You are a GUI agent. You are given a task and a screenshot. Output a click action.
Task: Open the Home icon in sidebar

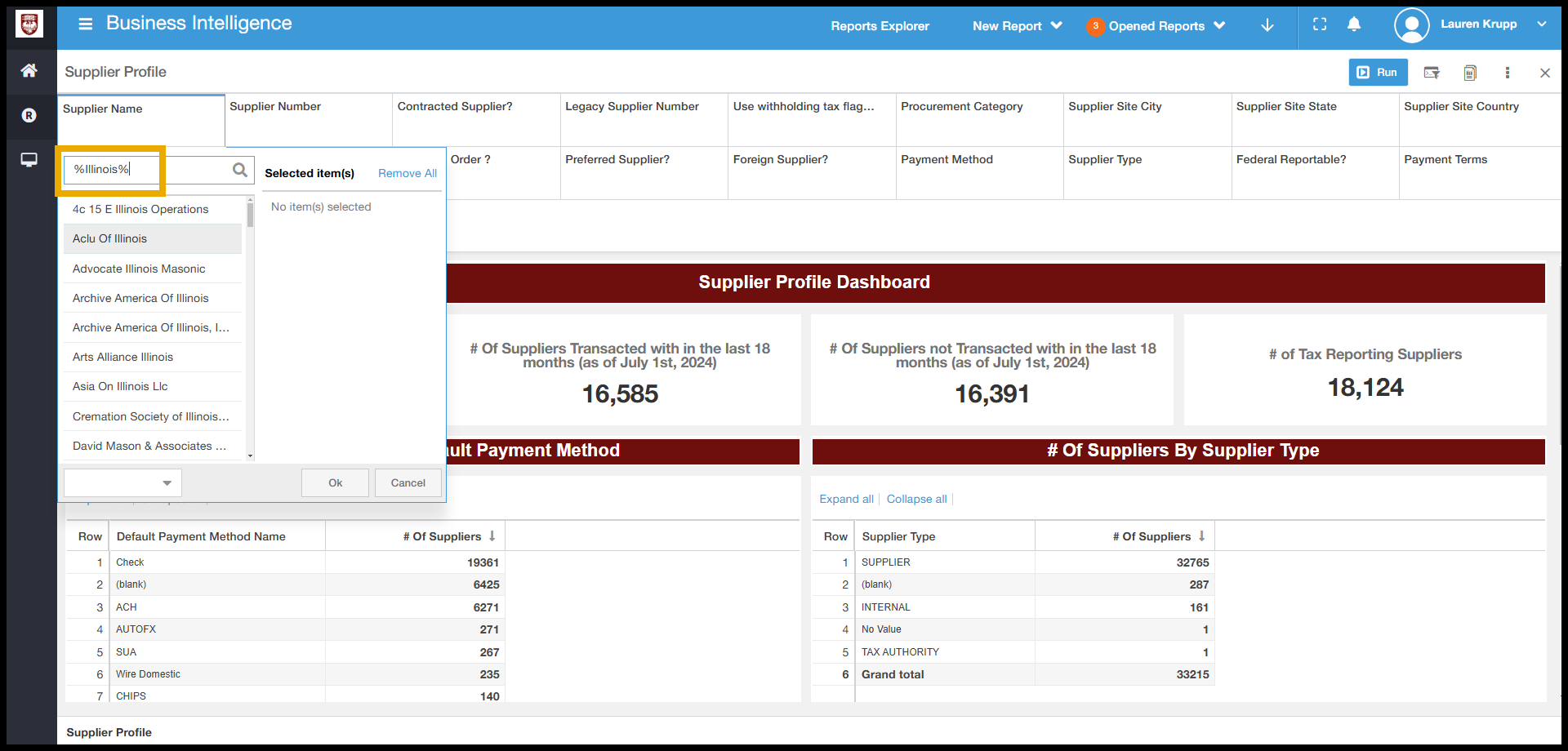click(29, 71)
